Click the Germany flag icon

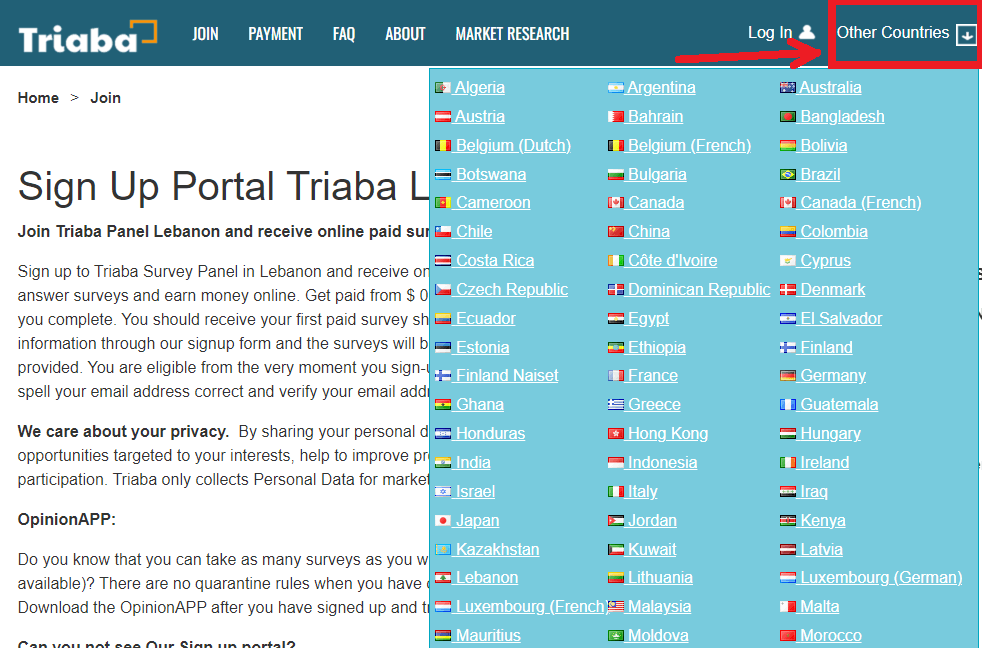click(x=788, y=376)
